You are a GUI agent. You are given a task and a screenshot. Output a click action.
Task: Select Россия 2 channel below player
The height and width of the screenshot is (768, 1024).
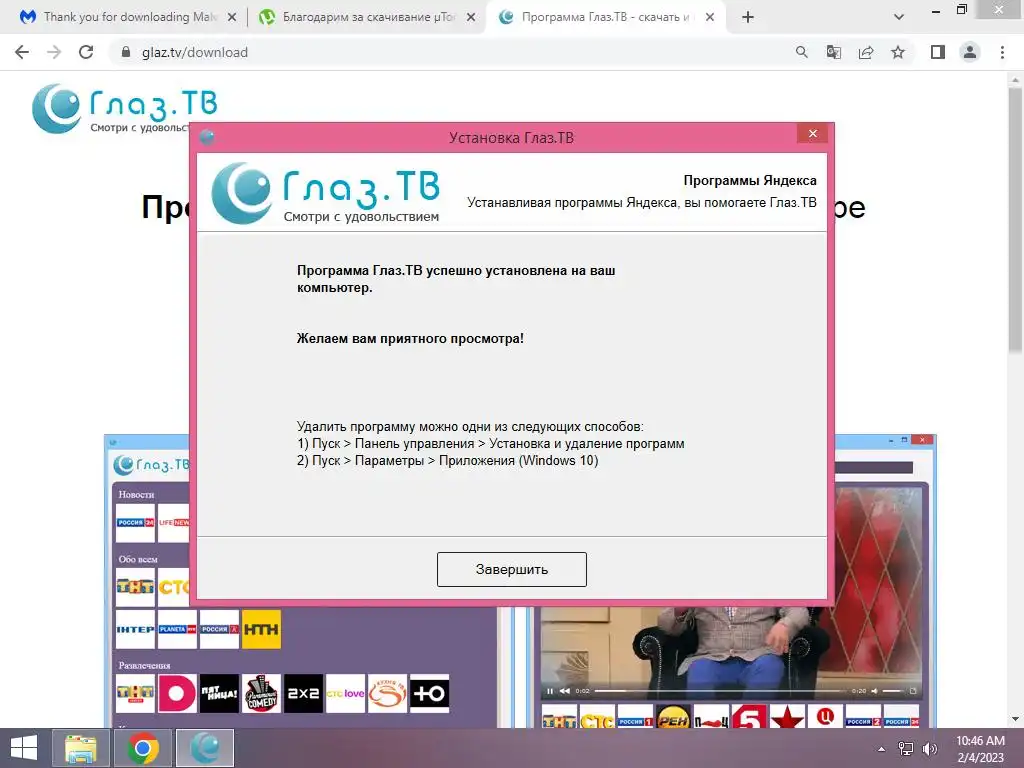point(863,717)
